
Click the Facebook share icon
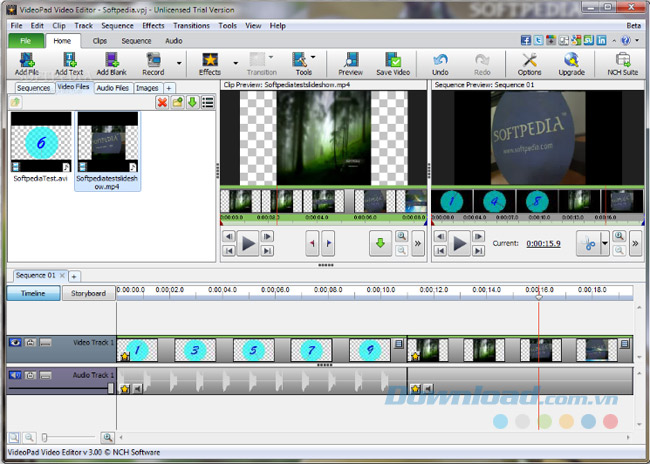coord(526,40)
